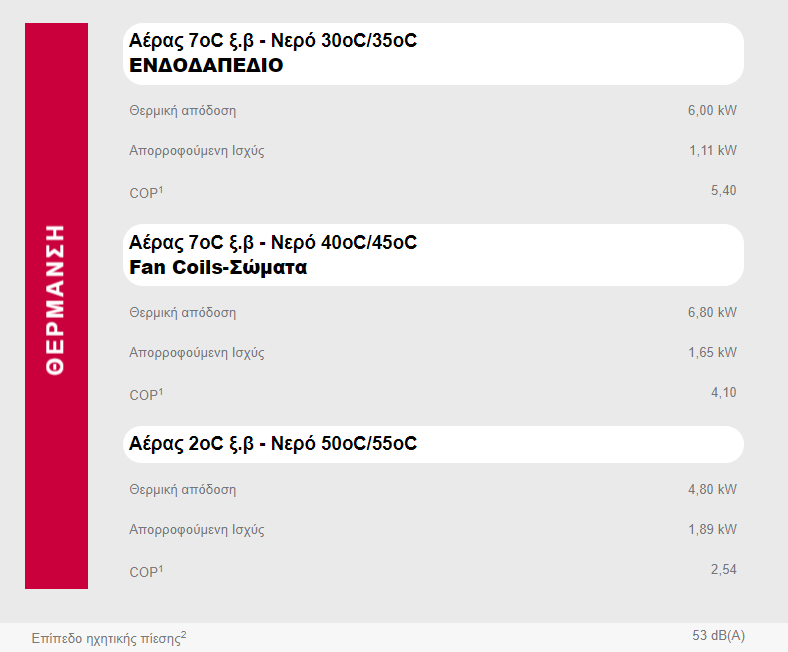This screenshot has height=652, width=788.
Task: Click Θερμική απόδοση label under Νερό 50οC/55οC
Action: click(182, 490)
